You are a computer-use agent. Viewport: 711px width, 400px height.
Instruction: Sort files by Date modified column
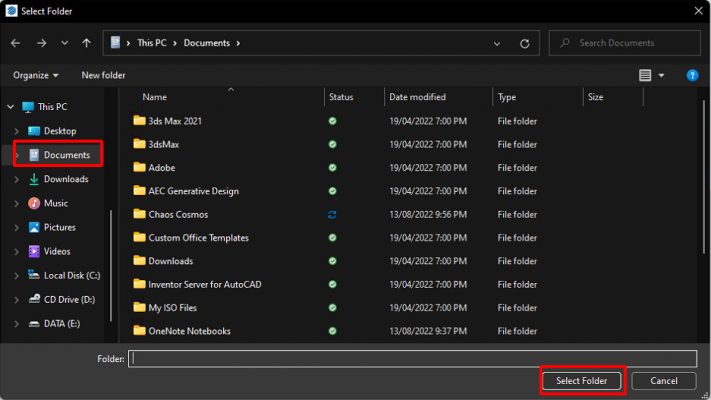pyautogui.click(x=418, y=97)
